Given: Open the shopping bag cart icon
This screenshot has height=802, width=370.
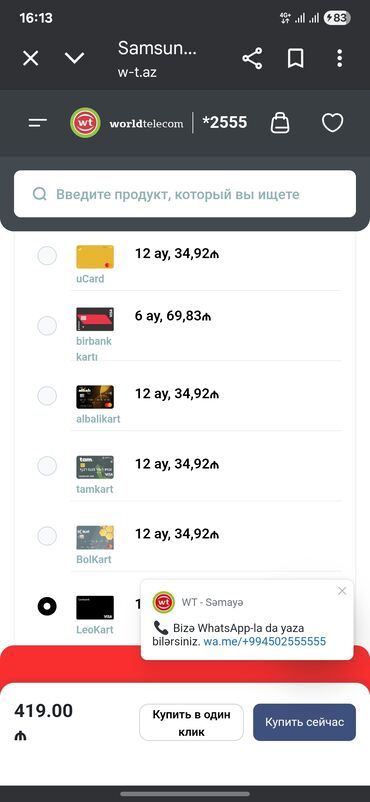Looking at the screenshot, I should tap(280, 123).
